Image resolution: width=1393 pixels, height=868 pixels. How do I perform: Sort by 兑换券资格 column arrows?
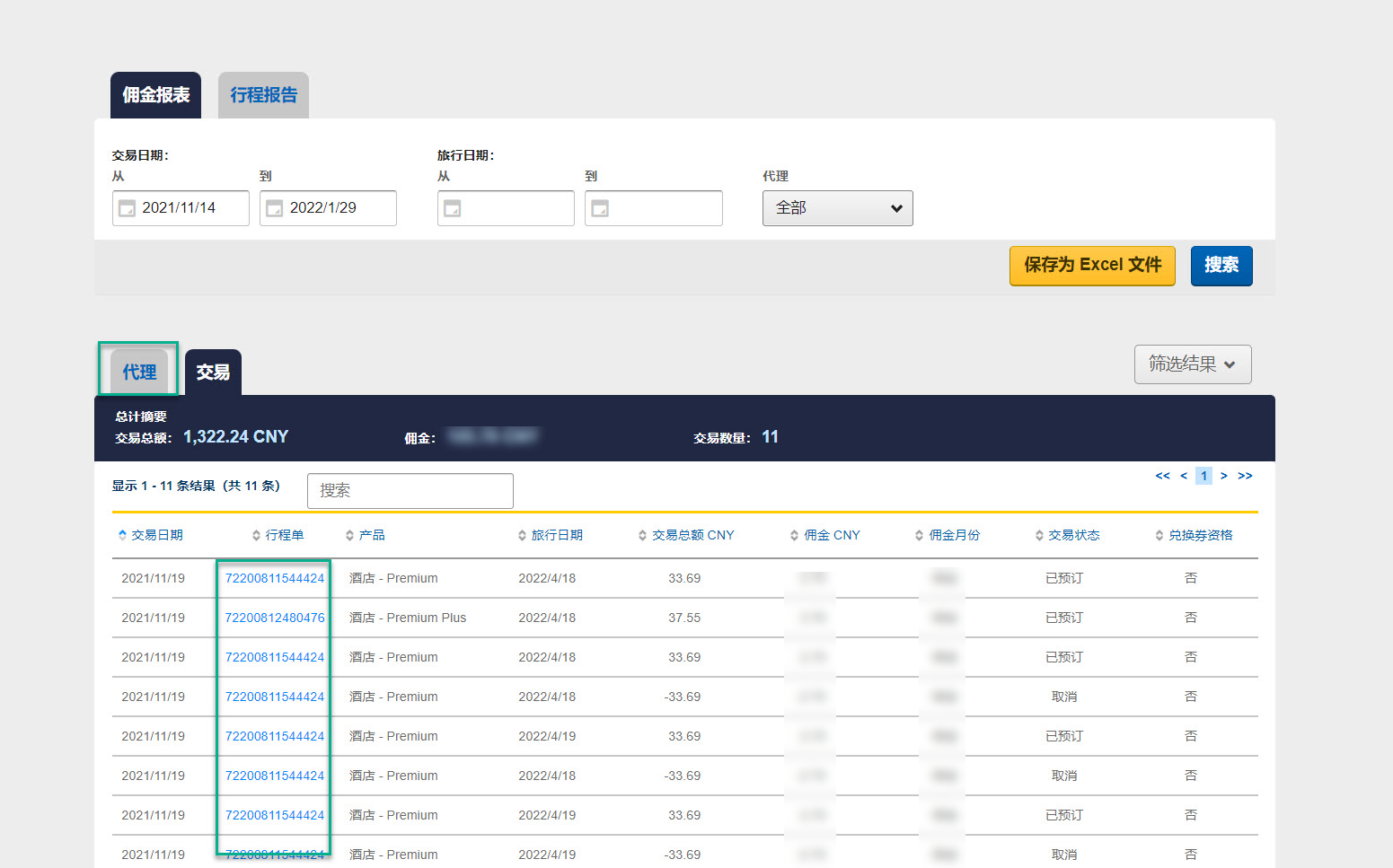point(1159,535)
